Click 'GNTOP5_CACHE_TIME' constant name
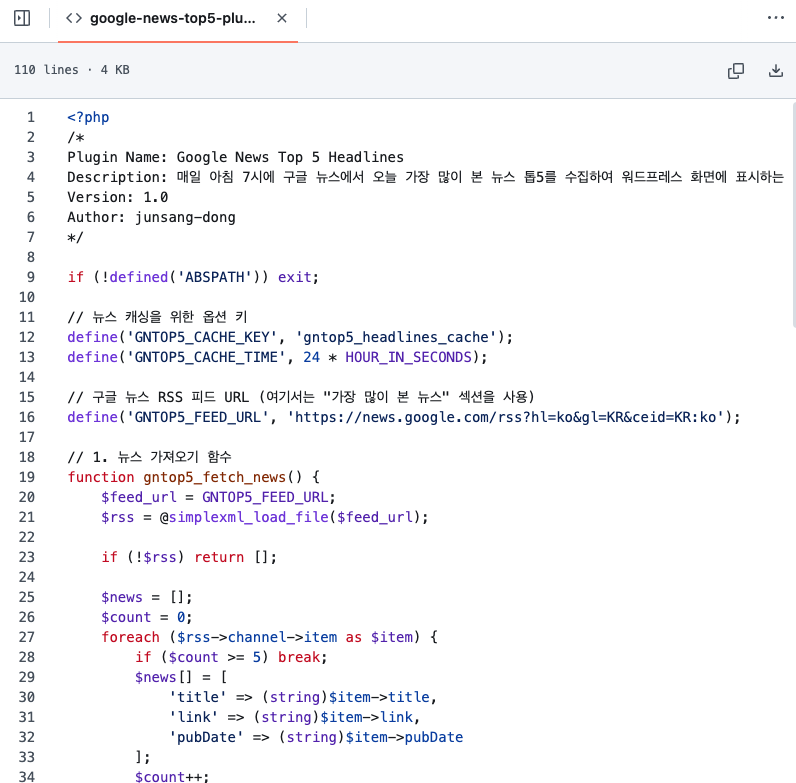 point(206,357)
